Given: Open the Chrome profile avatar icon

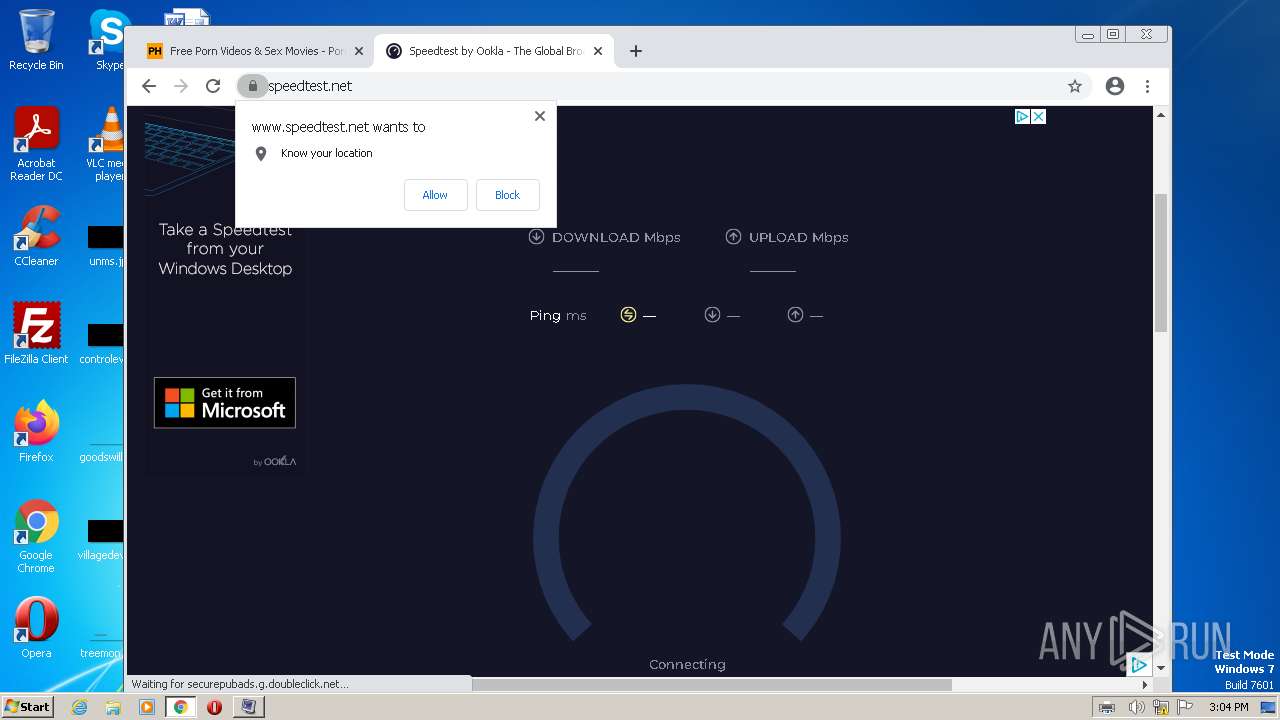Looking at the screenshot, I should 1115,86.
